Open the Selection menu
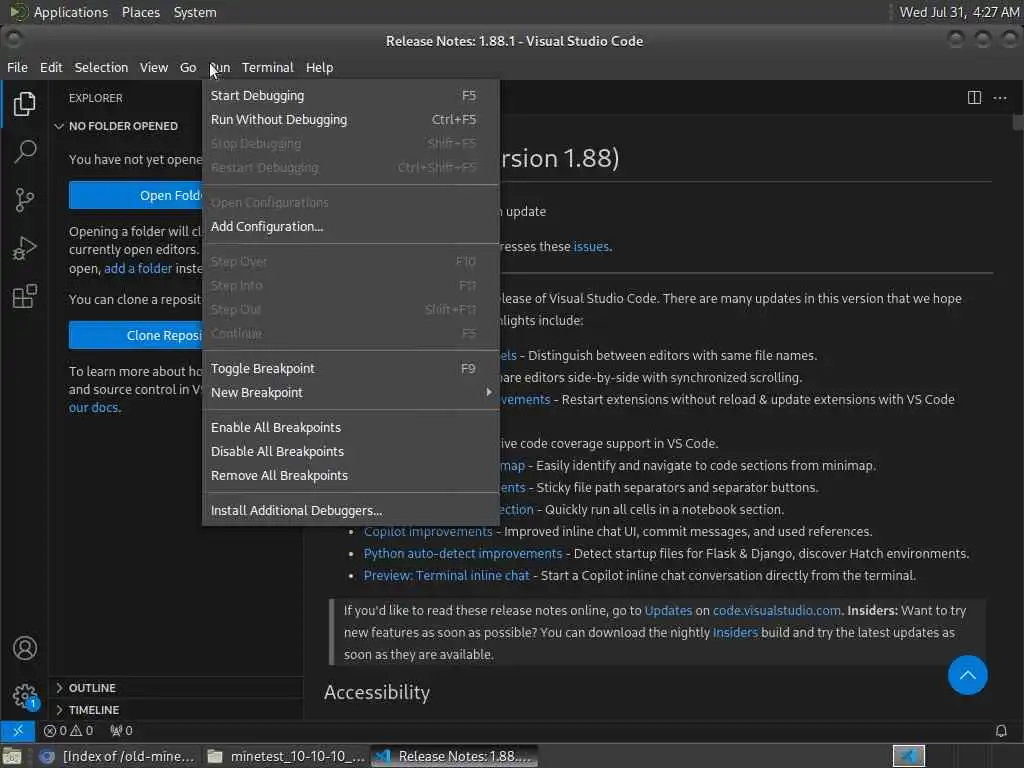Screen dimensions: 1024x768 101,67
